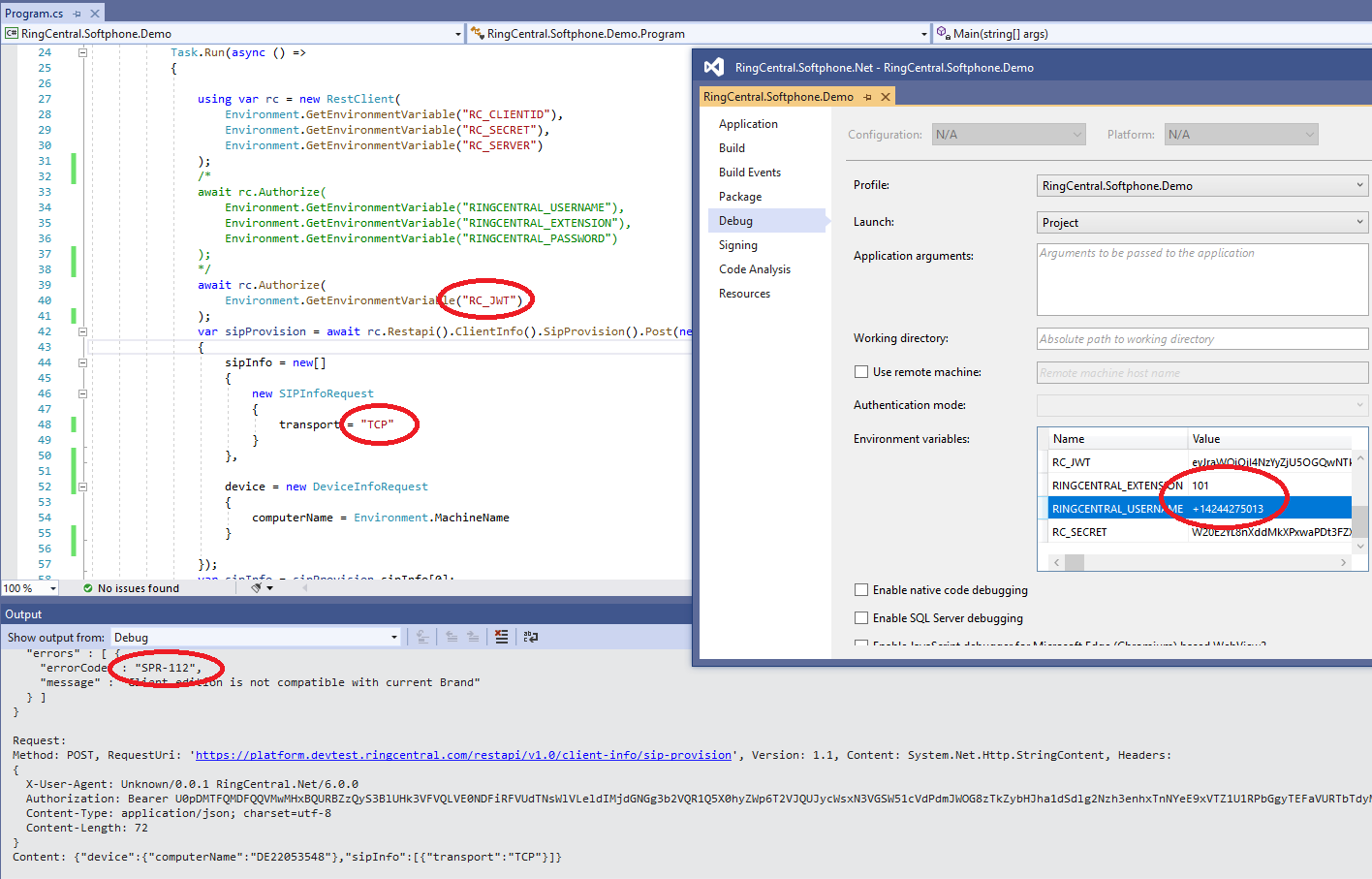Switch to the Program.cs tab
1372x879 pixels.
tap(34, 14)
